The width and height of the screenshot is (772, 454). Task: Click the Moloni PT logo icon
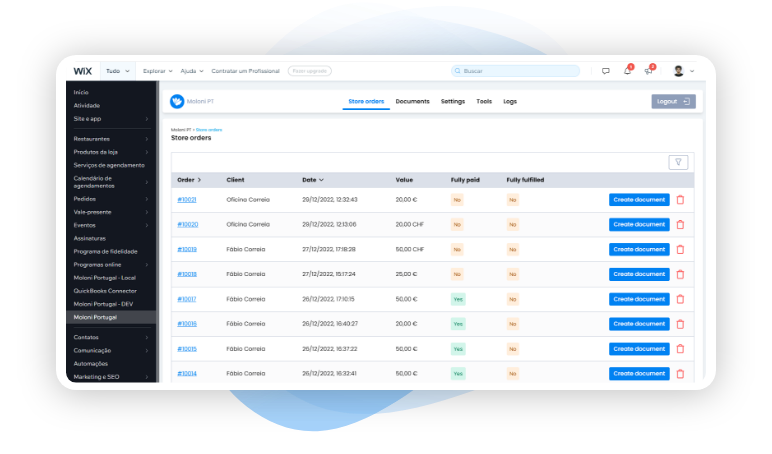177,101
